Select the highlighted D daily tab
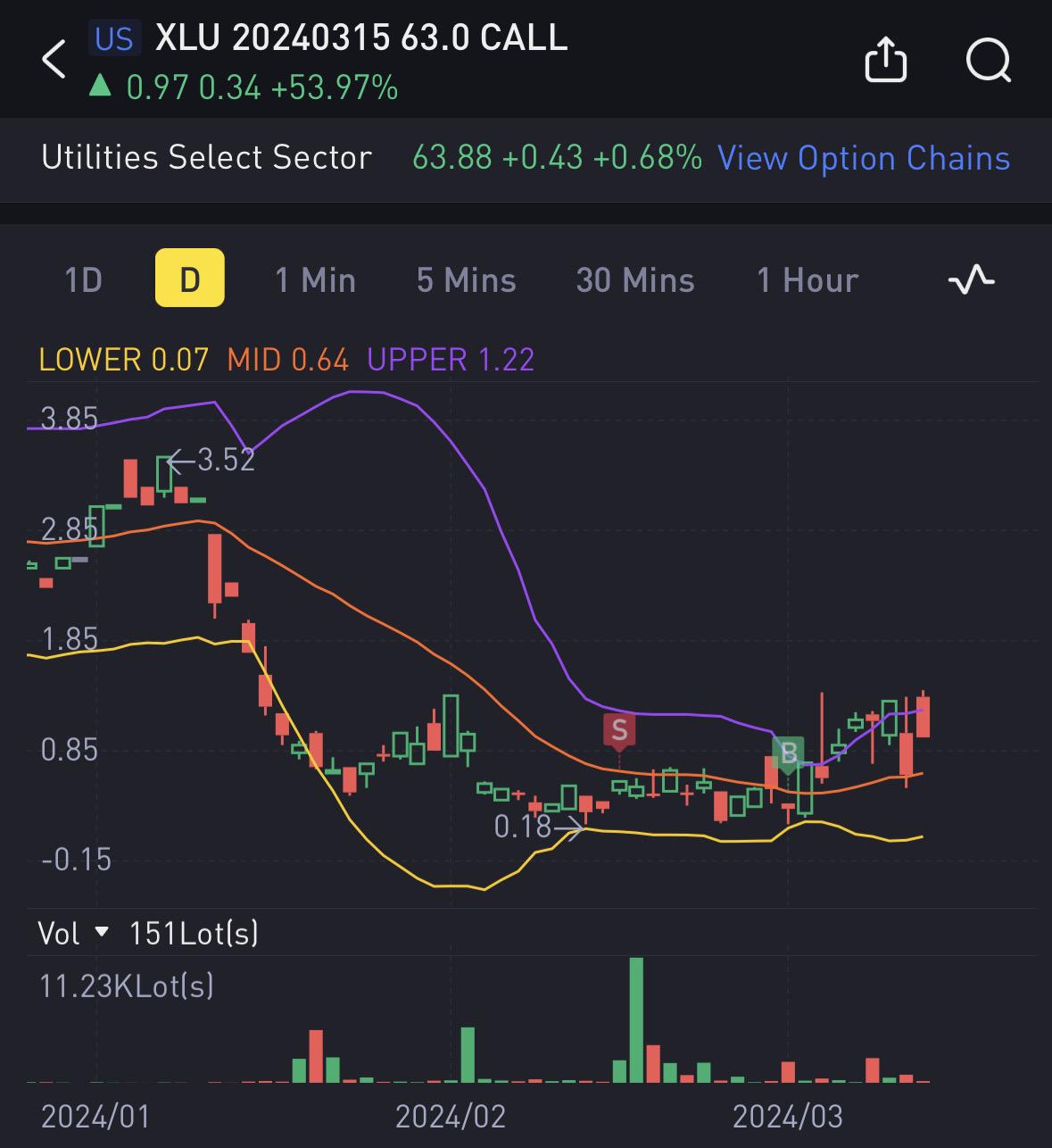The height and width of the screenshot is (1148, 1052). [x=190, y=279]
